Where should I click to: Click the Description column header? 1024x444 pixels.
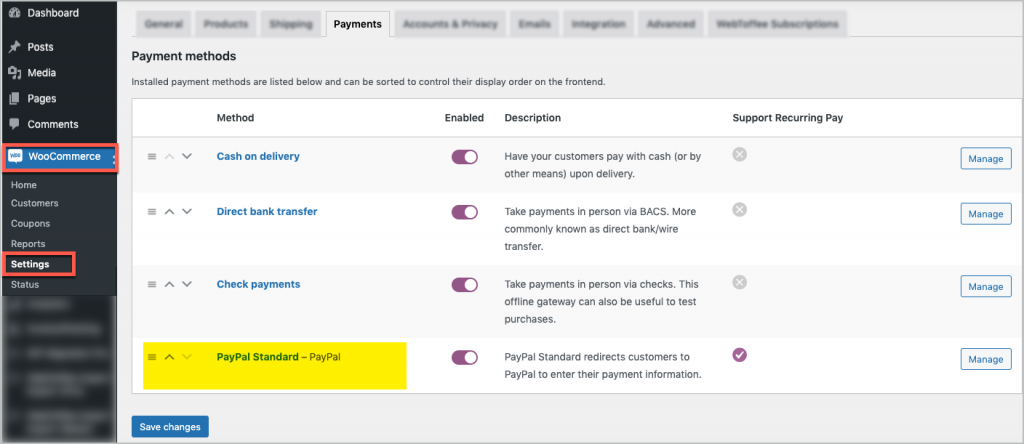[x=533, y=118]
